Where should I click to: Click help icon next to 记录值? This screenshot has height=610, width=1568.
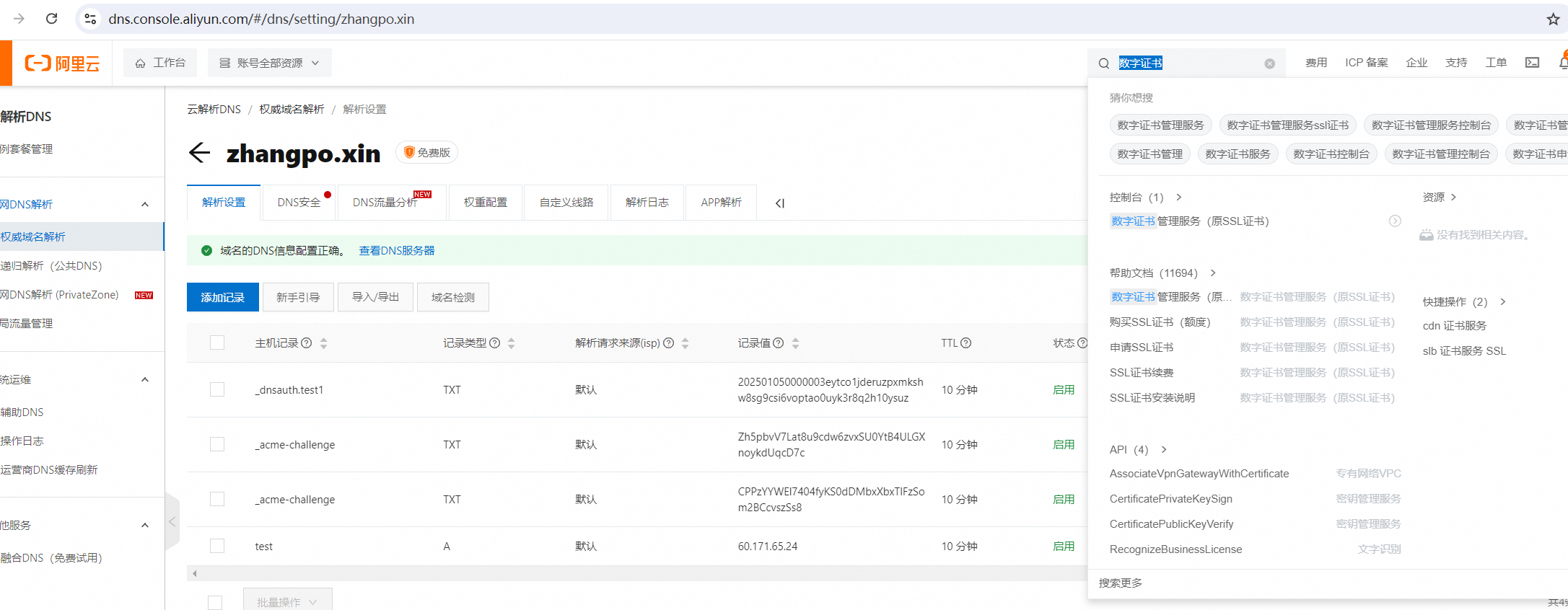click(778, 343)
